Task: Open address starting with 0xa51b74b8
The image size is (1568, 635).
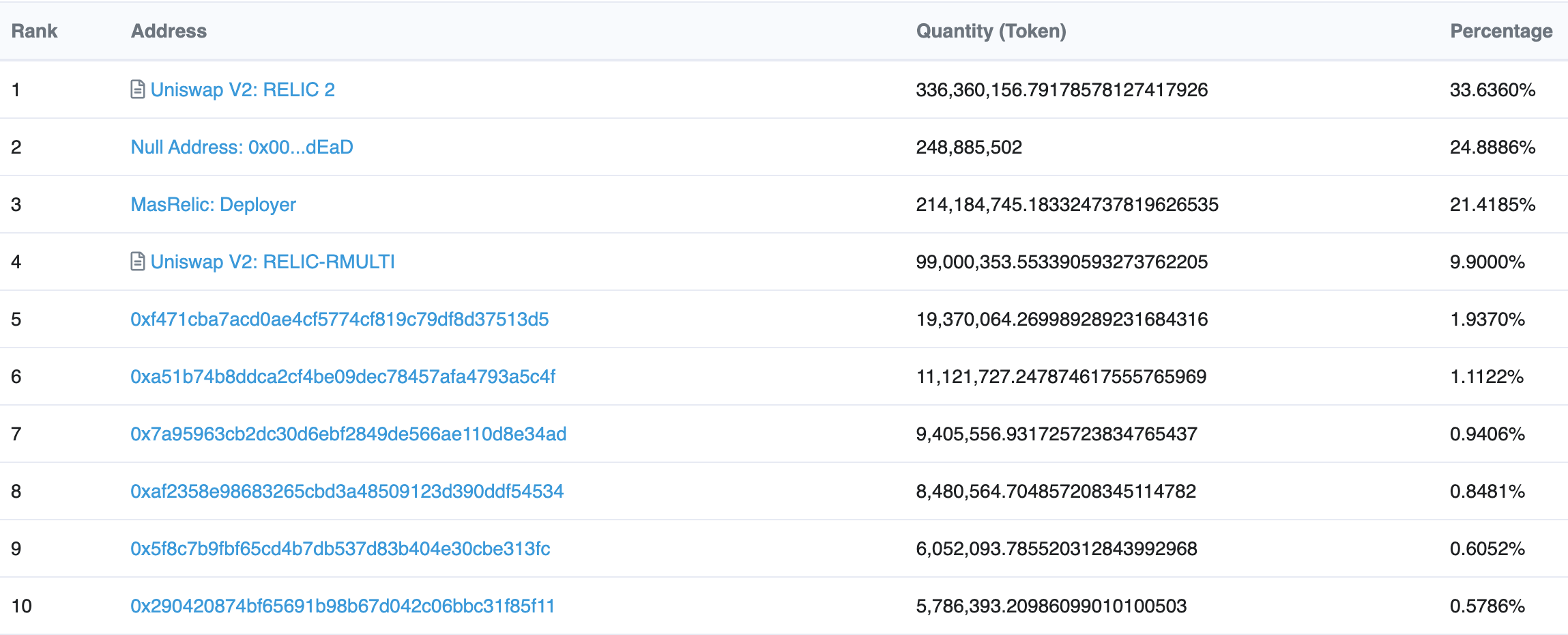Action: (x=343, y=376)
